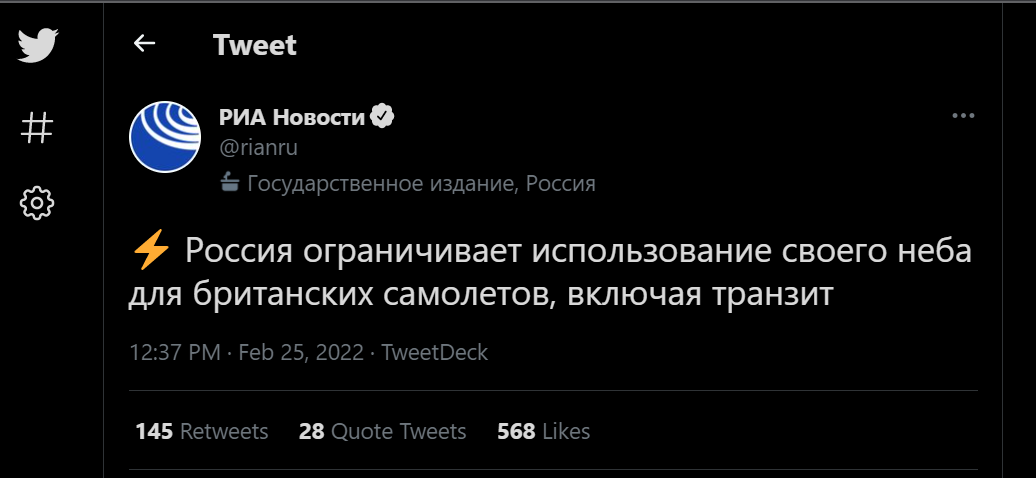Click the РИА Новости display name
Image resolution: width=1036 pixels, height=478 pixels.
(x=292, y=117)
